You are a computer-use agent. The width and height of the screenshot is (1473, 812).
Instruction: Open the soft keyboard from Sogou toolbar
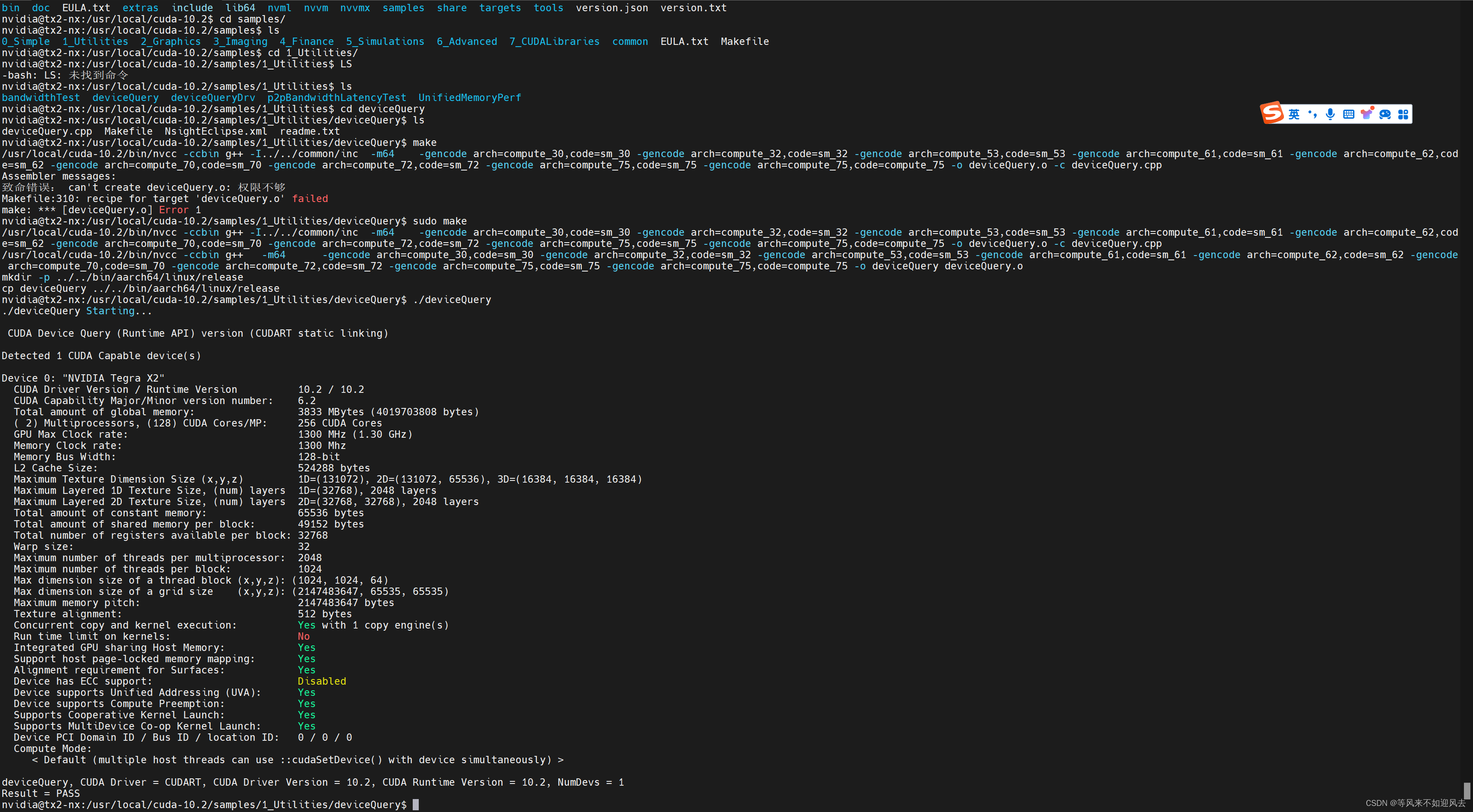point(1348,114)
